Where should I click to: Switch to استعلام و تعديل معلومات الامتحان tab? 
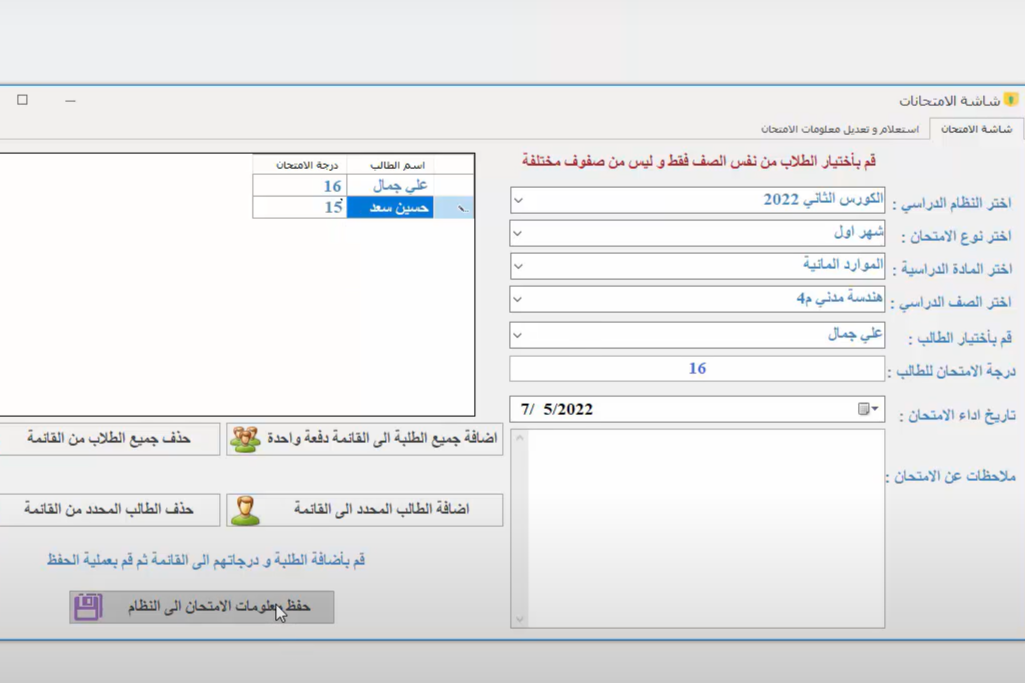pos(840,129)
